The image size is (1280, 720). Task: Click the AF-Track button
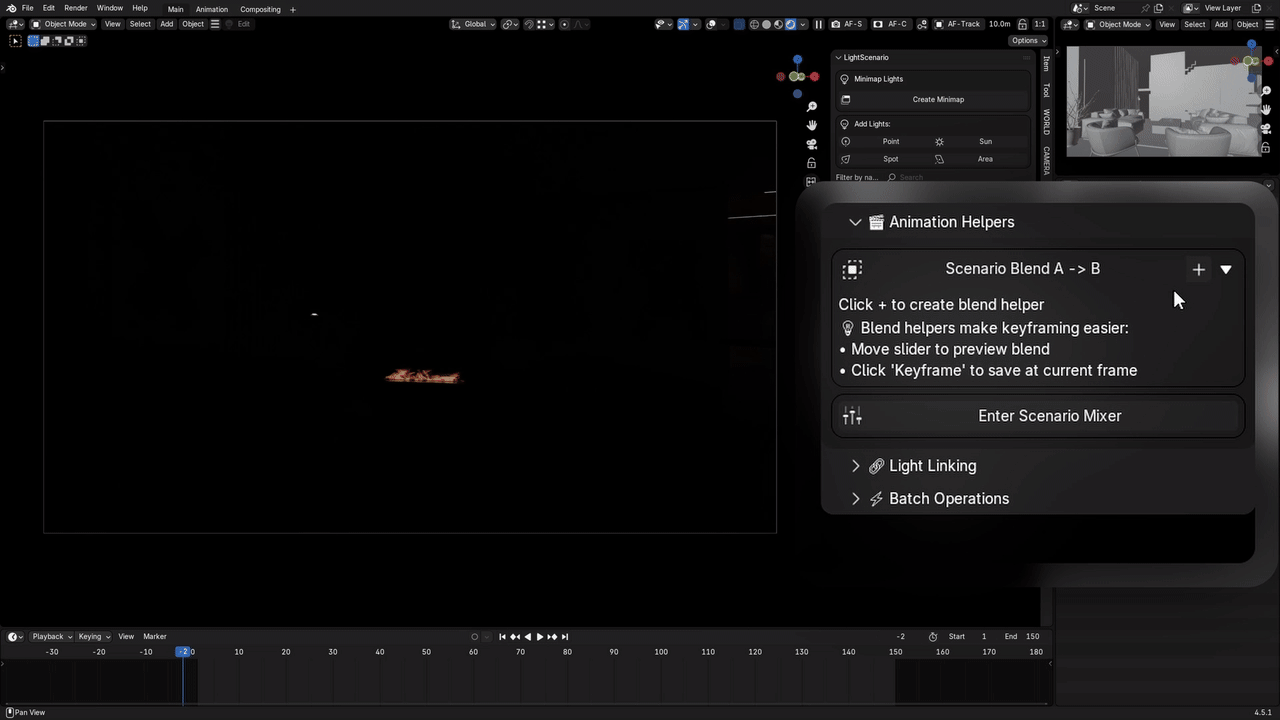coord(958,24)
